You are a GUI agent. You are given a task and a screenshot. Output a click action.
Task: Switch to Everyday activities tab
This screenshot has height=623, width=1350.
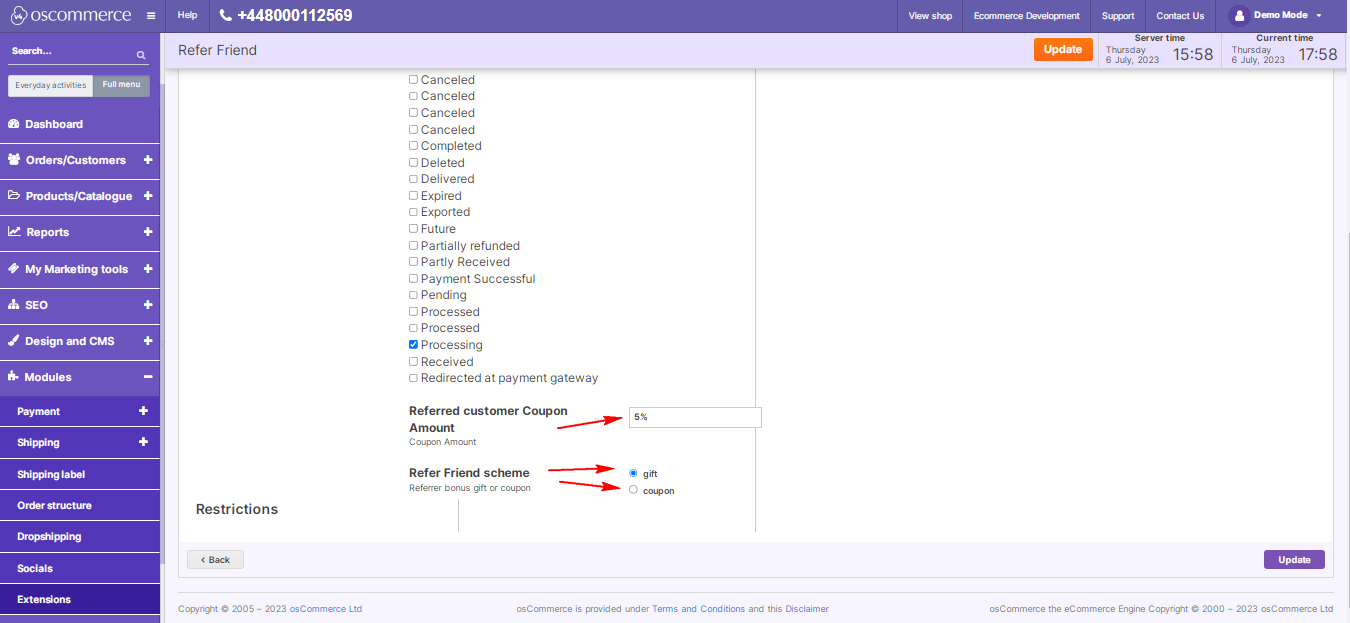pyautogui.click(x=51, y=86)
